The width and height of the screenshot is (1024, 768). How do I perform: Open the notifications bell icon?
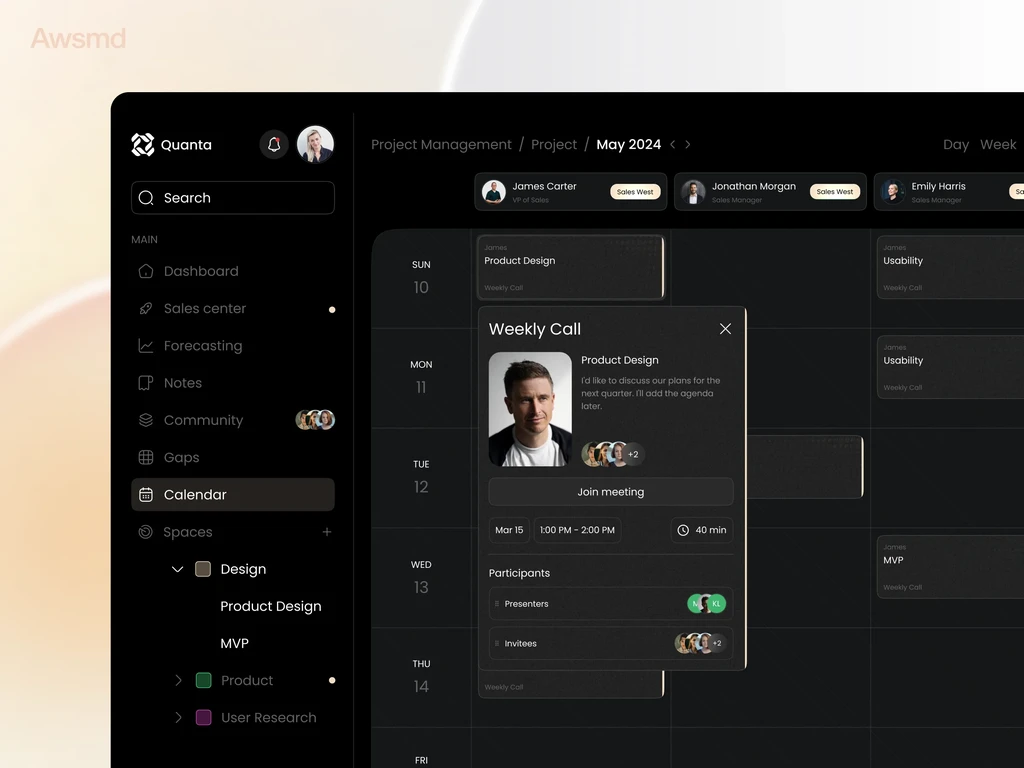pos(274,144)
